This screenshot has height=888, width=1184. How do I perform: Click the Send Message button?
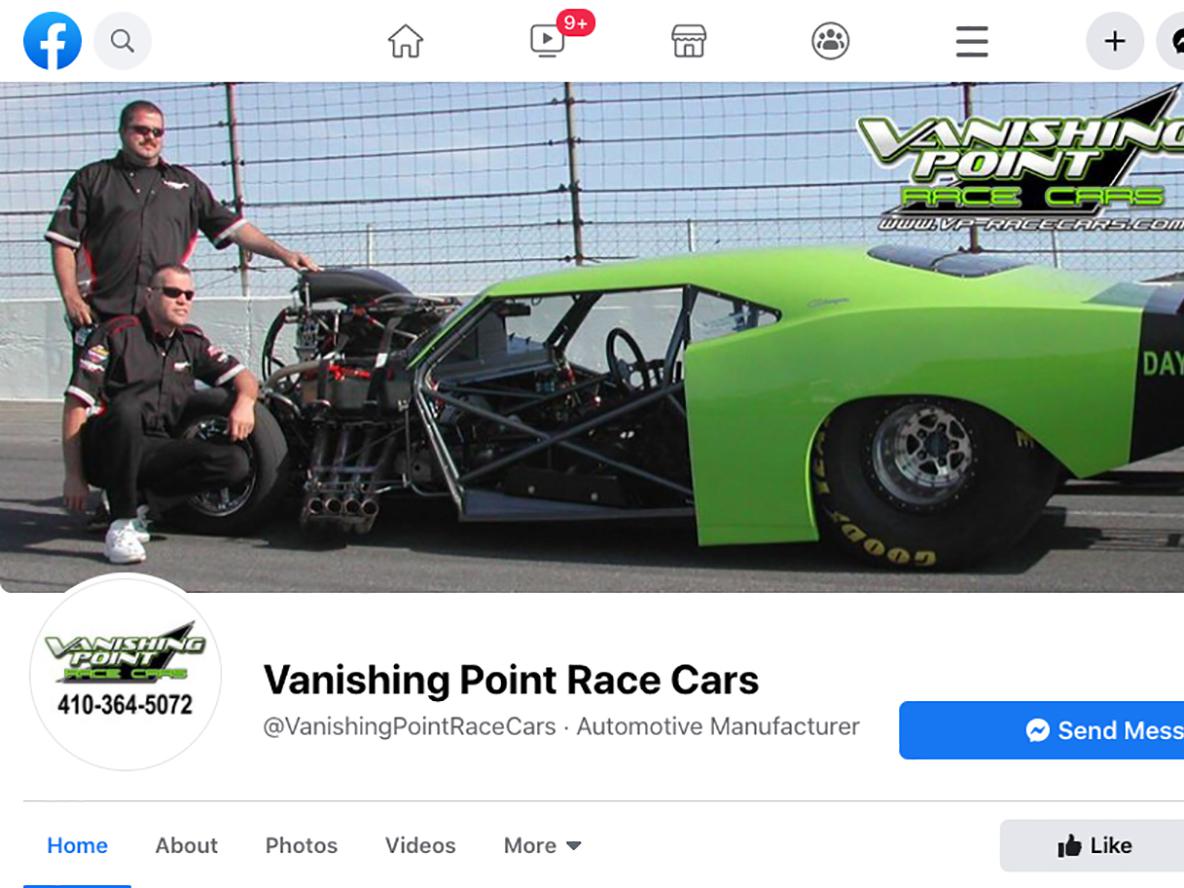[1041, 730]
